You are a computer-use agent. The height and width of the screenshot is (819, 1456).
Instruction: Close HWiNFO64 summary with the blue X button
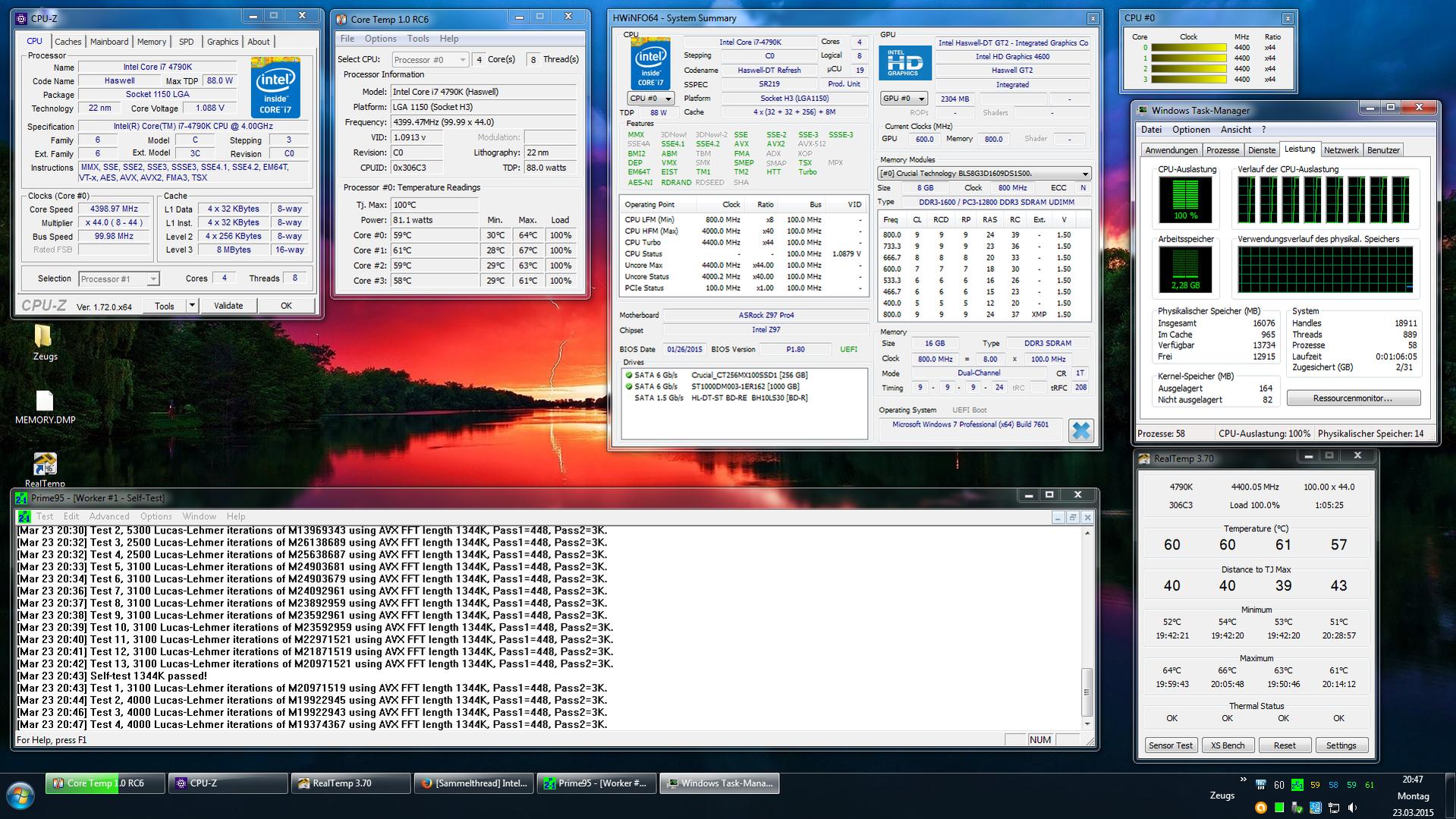tap(1080, 430)
